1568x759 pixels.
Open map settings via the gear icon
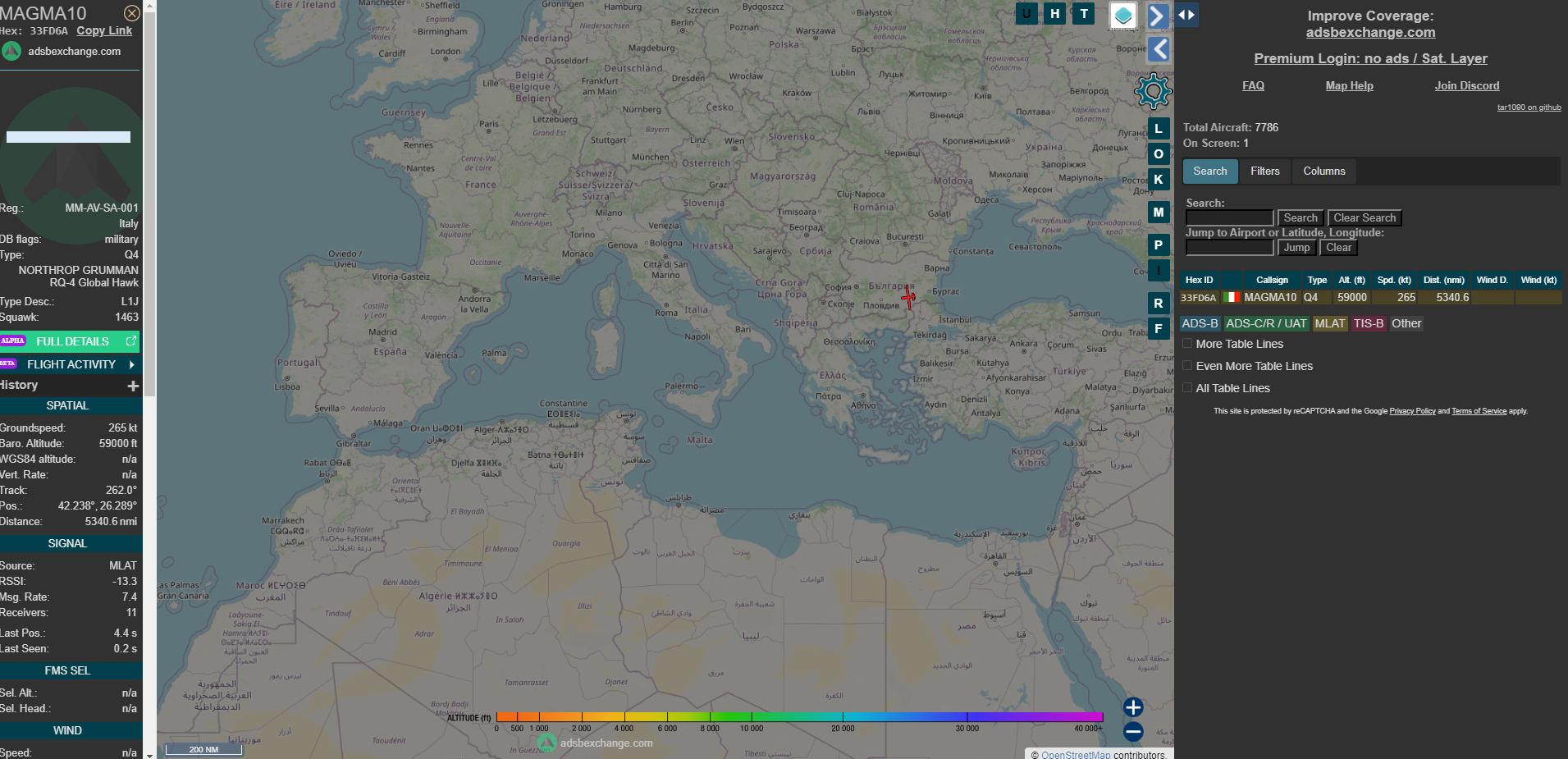tap(1153, 91)
